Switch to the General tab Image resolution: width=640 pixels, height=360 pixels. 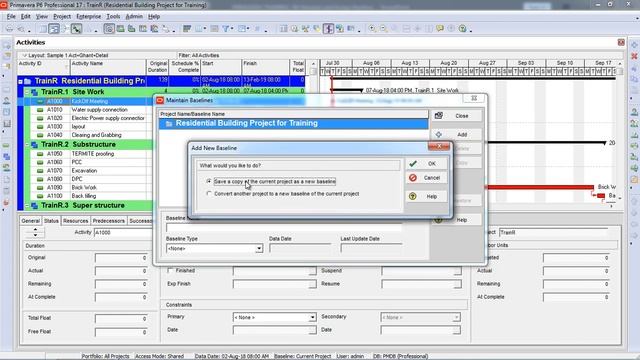point(31,221)
